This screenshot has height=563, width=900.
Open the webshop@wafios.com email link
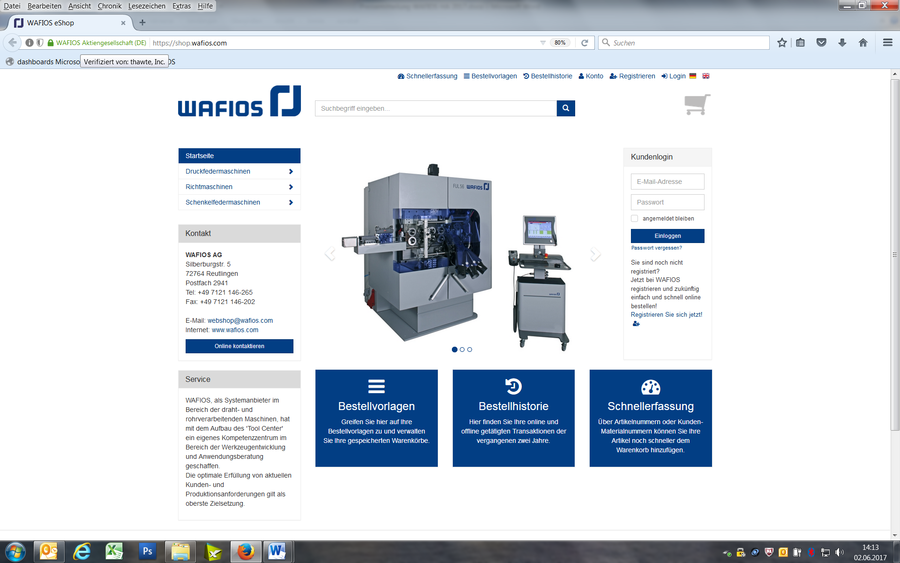coord(240,321)
